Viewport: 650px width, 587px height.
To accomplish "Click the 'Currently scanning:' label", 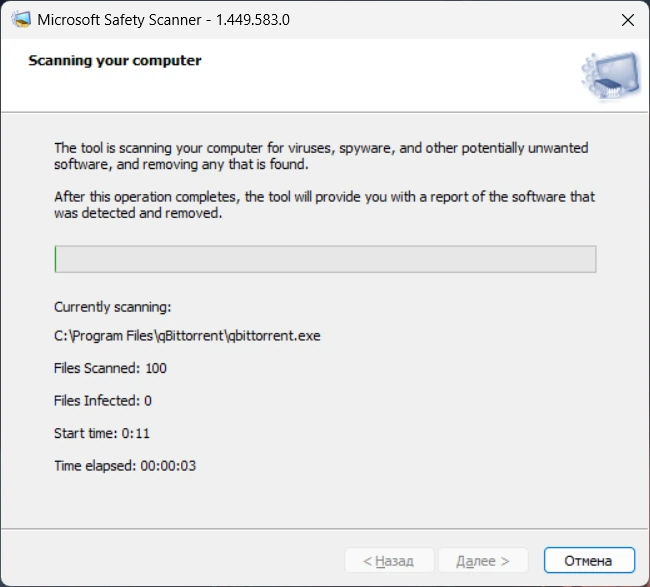I will (x=112, y=307).
